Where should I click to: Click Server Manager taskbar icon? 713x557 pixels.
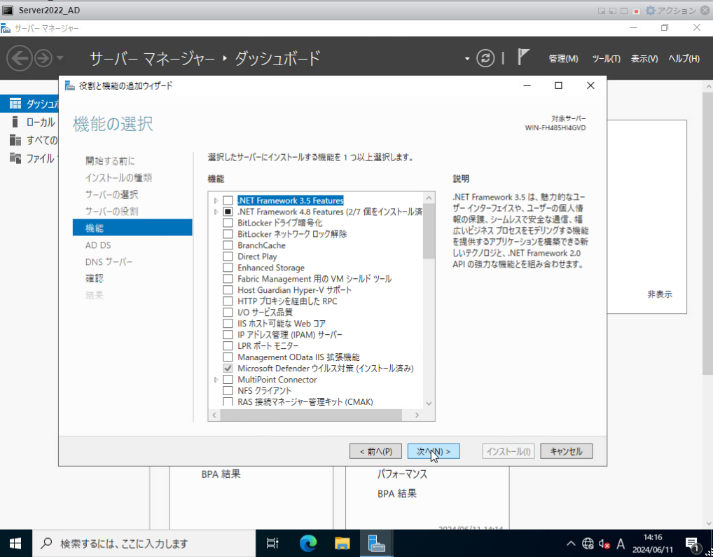pos(377,543)
